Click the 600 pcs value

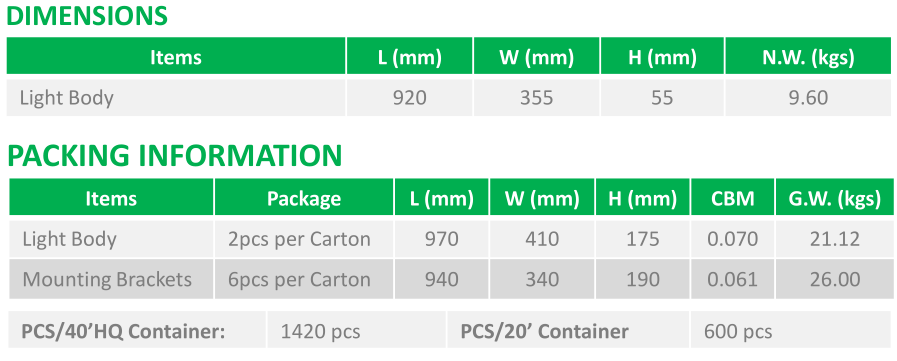pyautogui.click(x=738, y=331)
